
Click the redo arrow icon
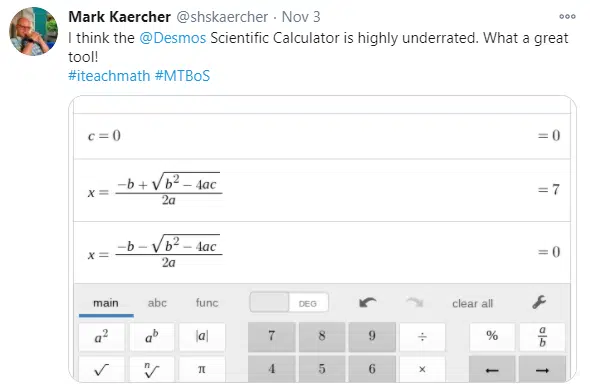click(x=415, y=303)
